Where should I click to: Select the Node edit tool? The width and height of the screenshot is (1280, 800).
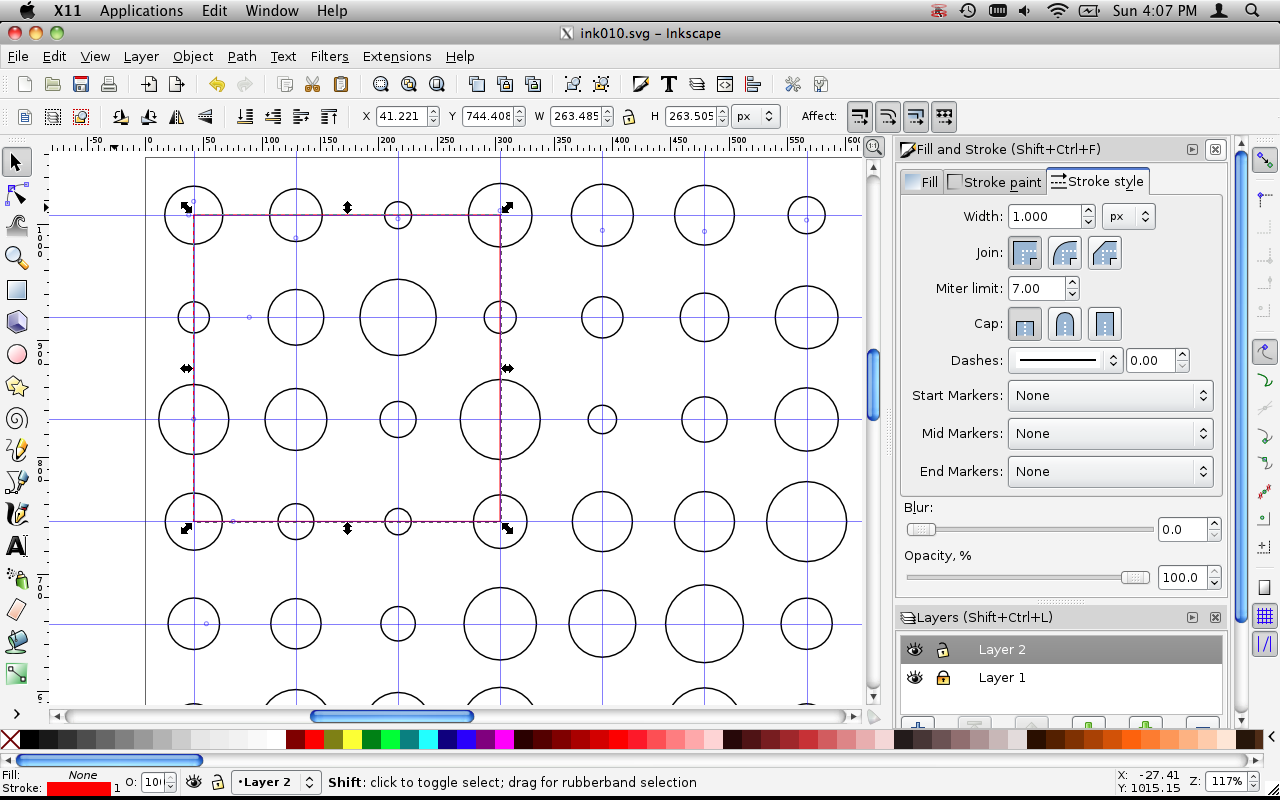[17, 193]
